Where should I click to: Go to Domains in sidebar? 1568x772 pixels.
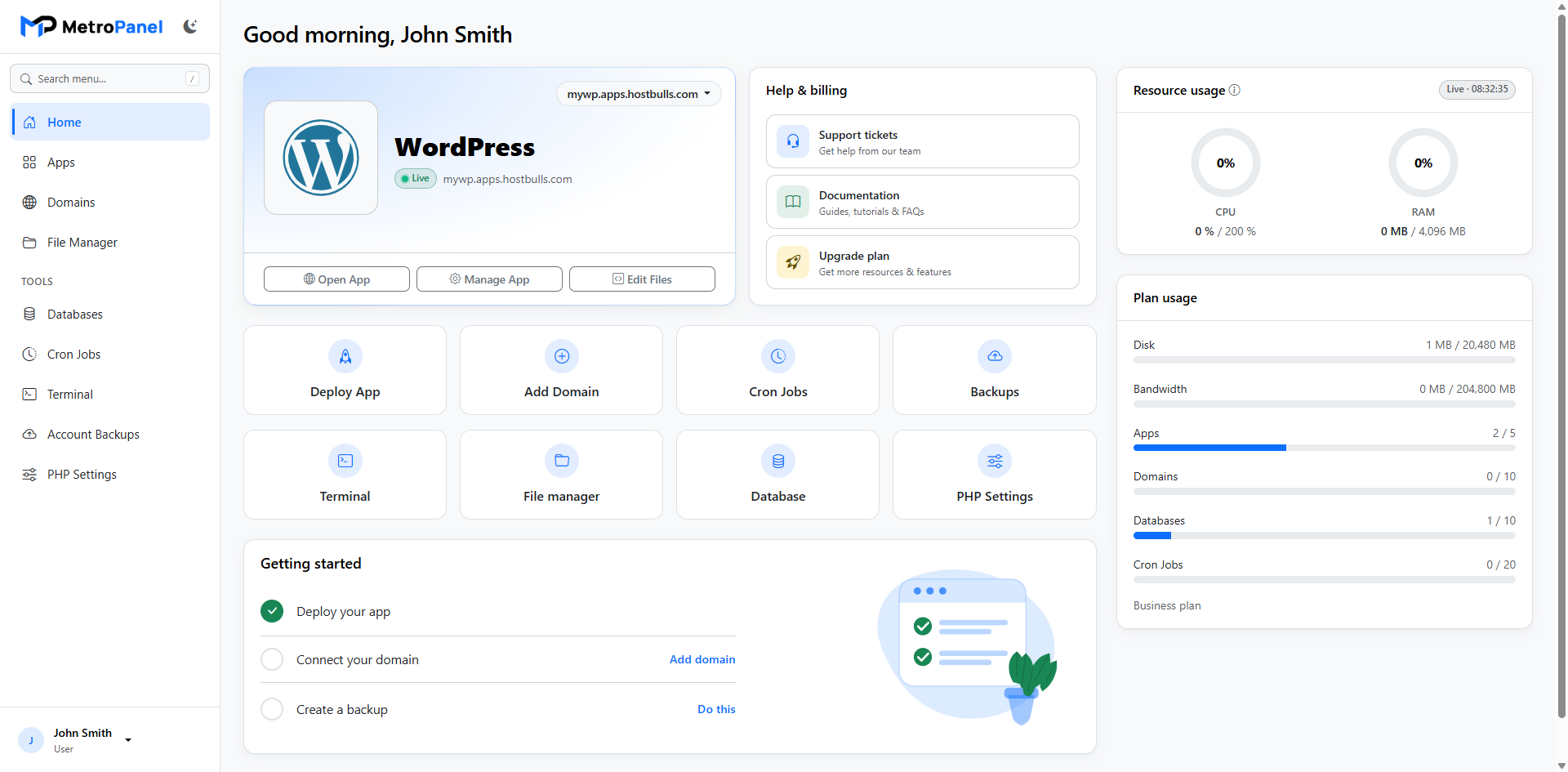pos(110,202)
